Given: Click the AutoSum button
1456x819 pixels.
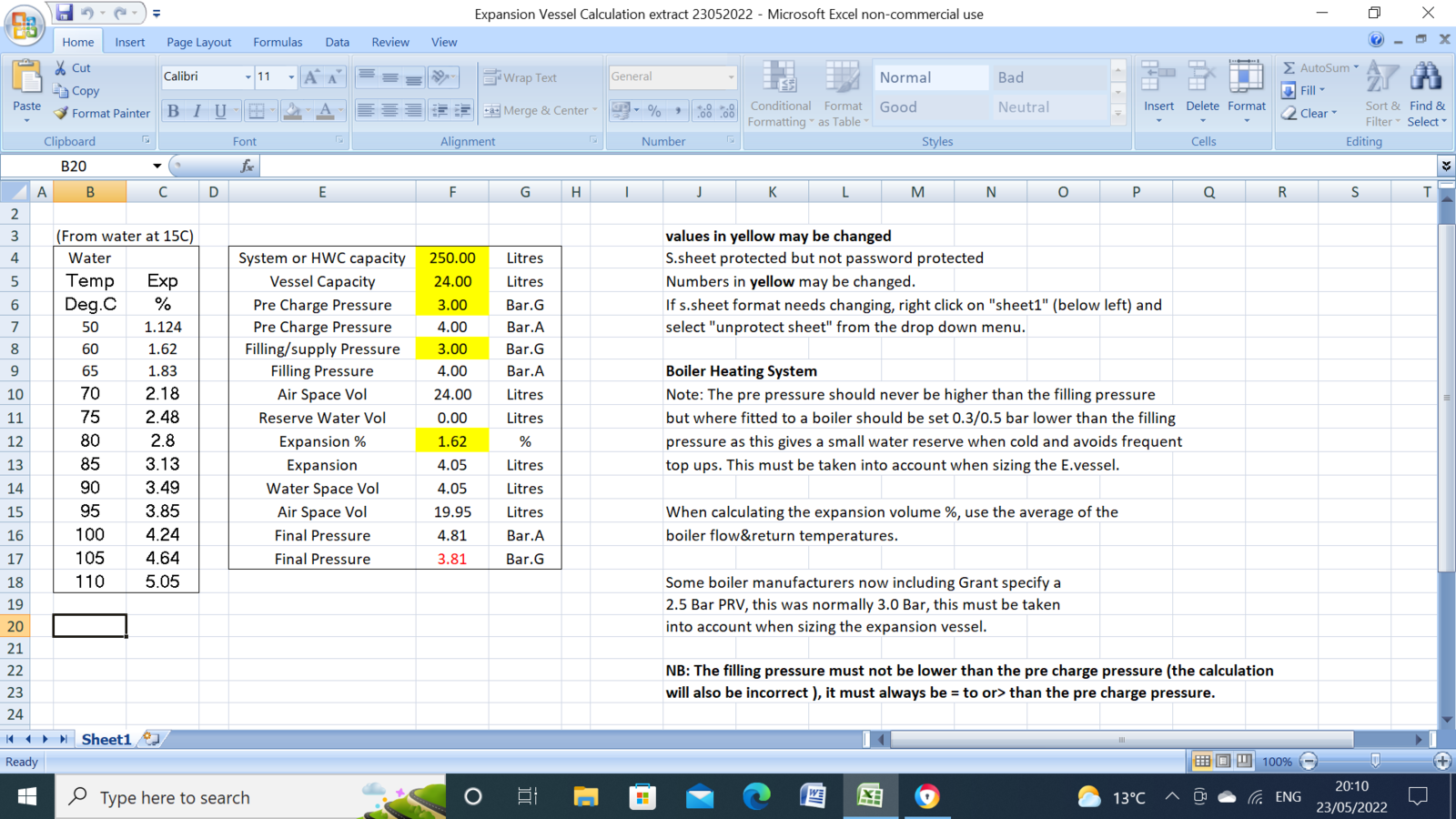Looking at the screenshot, I should point(1319,67).
